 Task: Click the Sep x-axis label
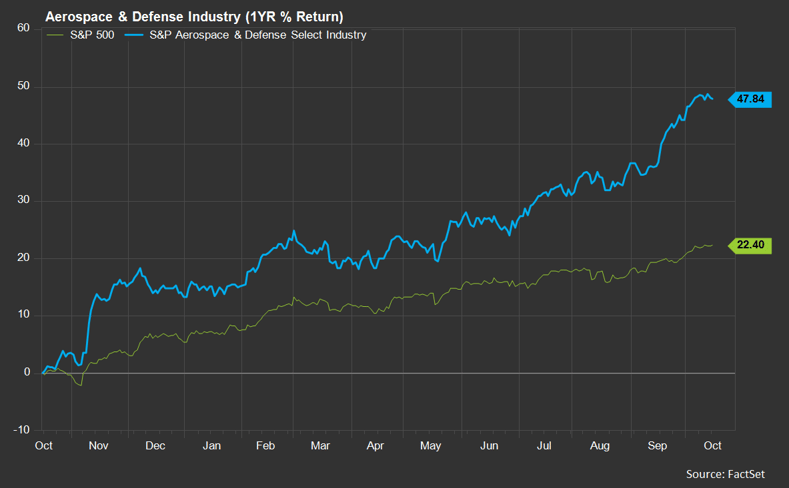657,446
